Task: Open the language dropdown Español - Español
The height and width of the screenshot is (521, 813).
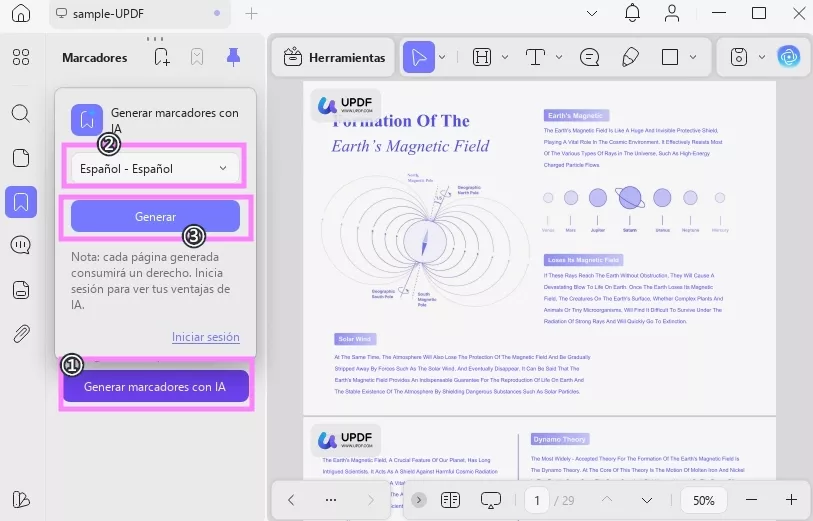Action: tap(155, 168)
